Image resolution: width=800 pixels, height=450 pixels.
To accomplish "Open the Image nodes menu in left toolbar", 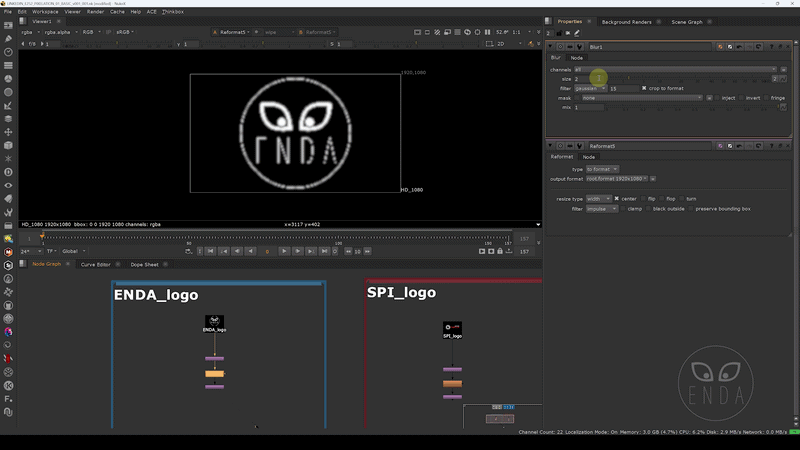I will 8,25.
